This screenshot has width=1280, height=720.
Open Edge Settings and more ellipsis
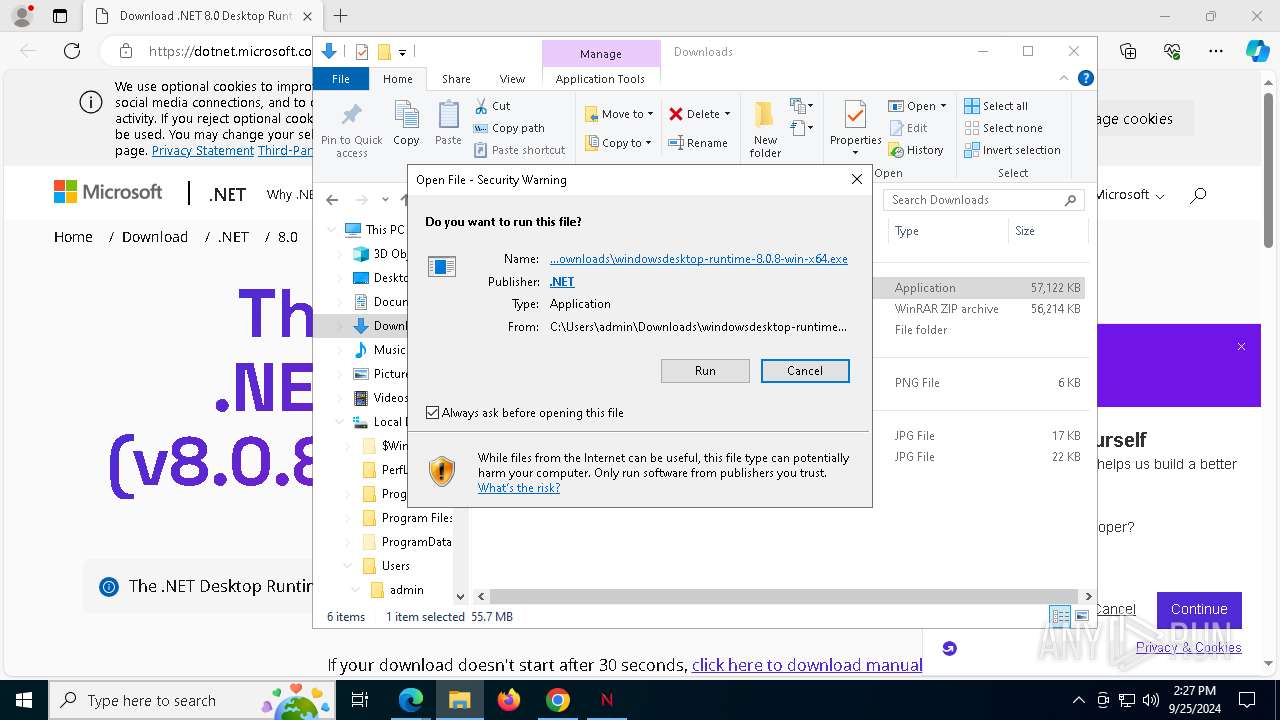pos(1216,51)
